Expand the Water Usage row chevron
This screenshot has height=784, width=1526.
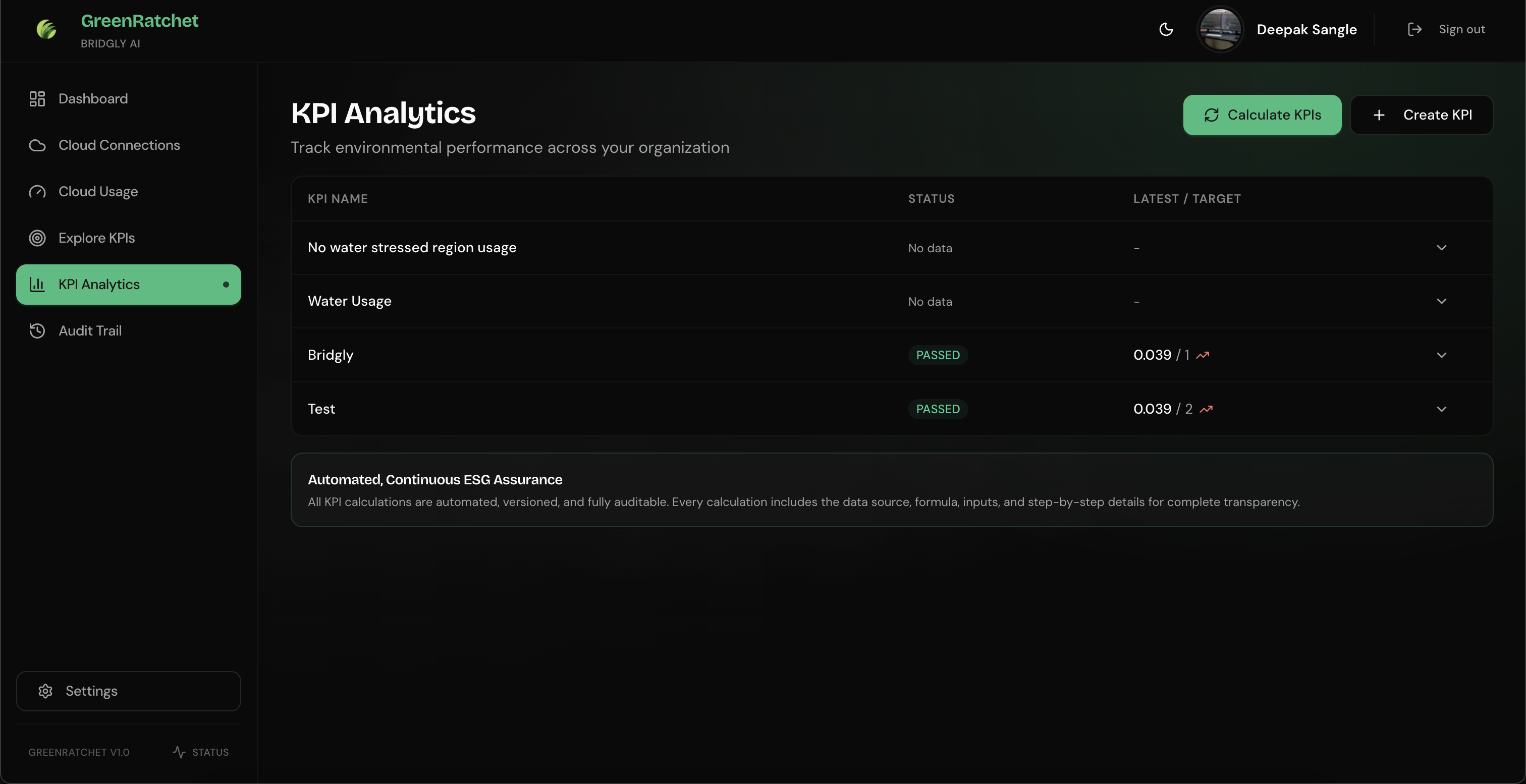click(1441, 301)
